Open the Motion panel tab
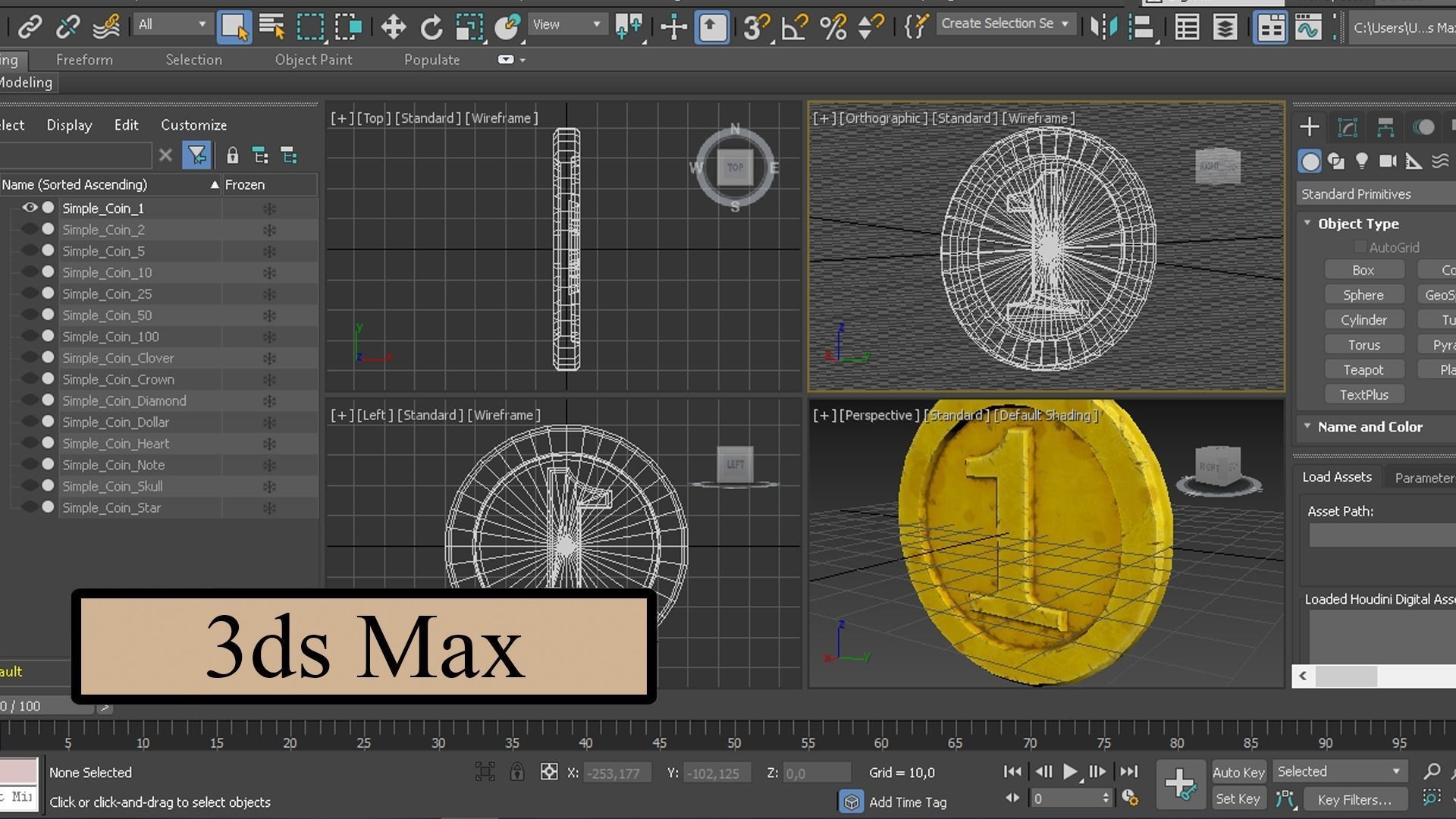This screenshot has height=819, width=1456. pyautogui.click(x=1423, y=127)
